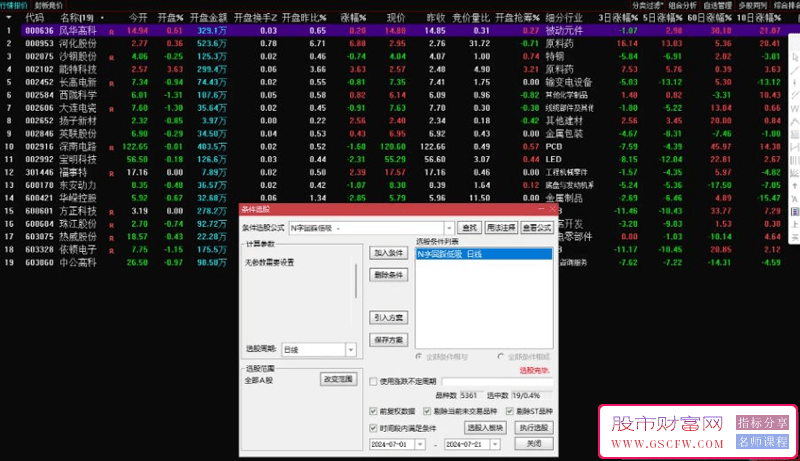Image resolution: width=800 pixels, height=461 pixels.
Task: Sort by 开盘金额 column header
Action: (208, 17)
